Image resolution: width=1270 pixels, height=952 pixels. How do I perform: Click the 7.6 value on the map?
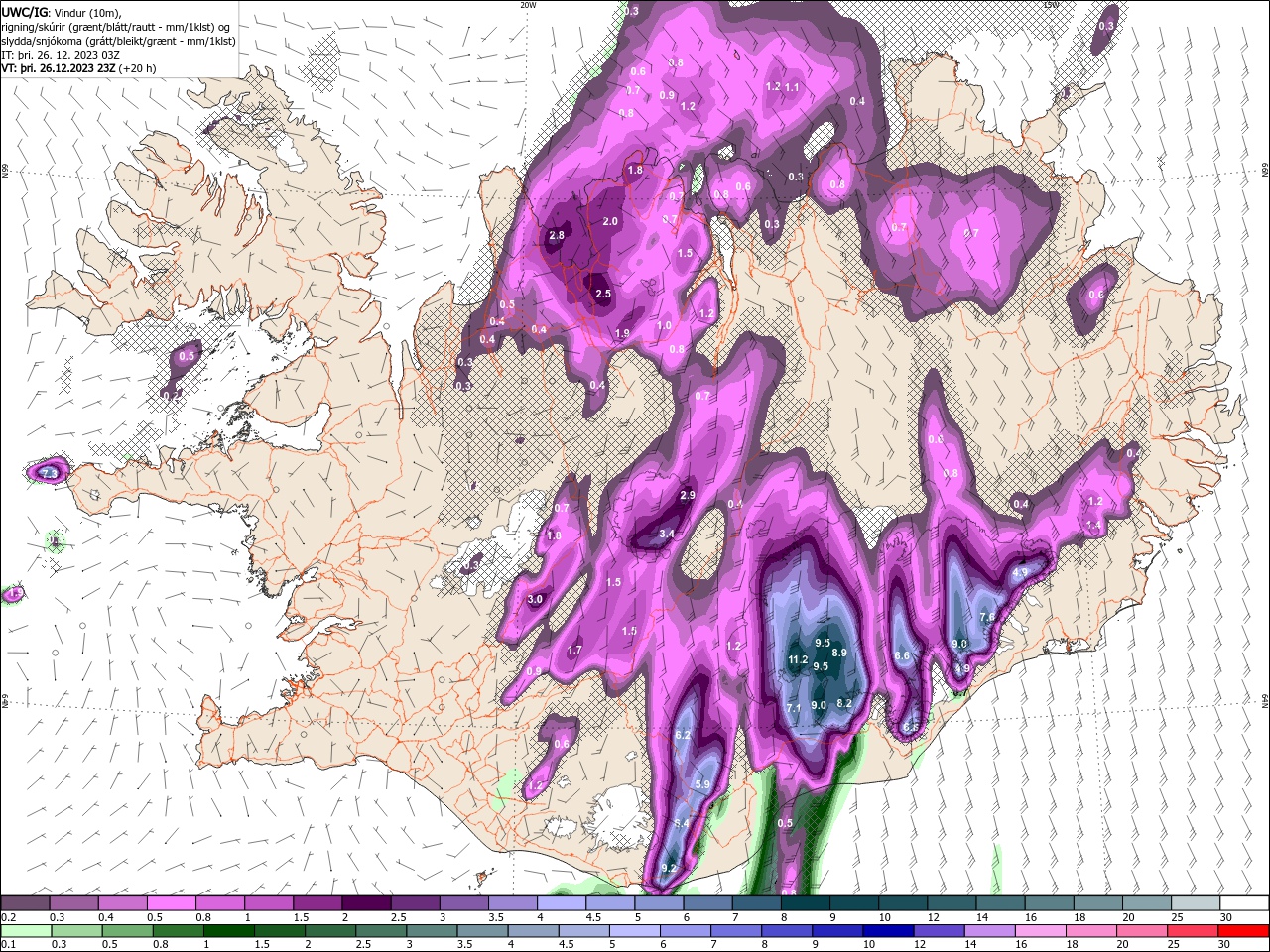tap(987, 617)
